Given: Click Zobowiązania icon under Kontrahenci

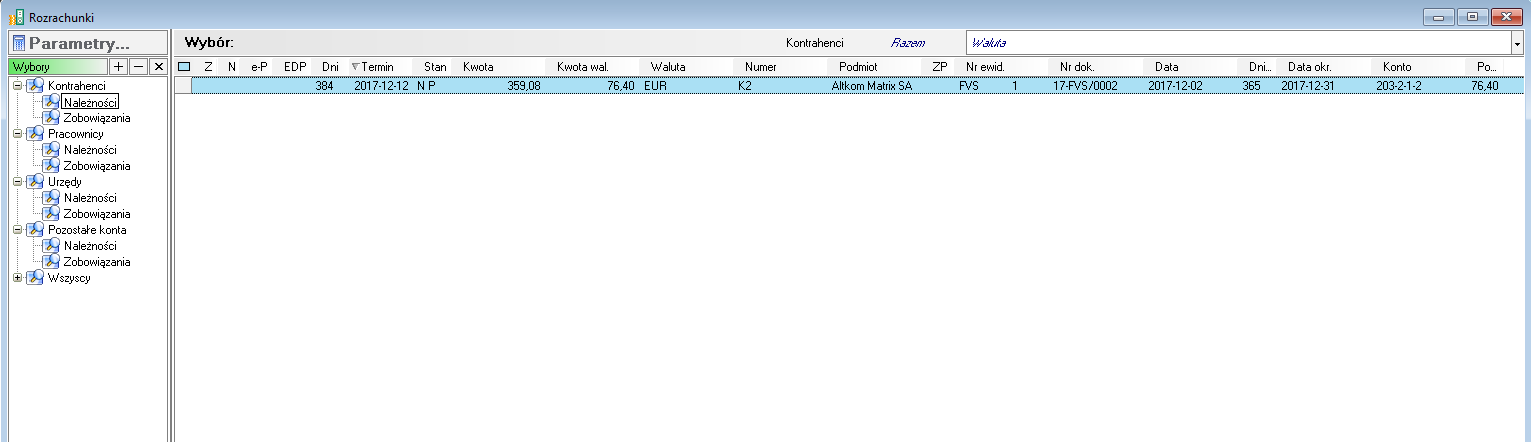Looking at the screenshot, I should [51, 118].
